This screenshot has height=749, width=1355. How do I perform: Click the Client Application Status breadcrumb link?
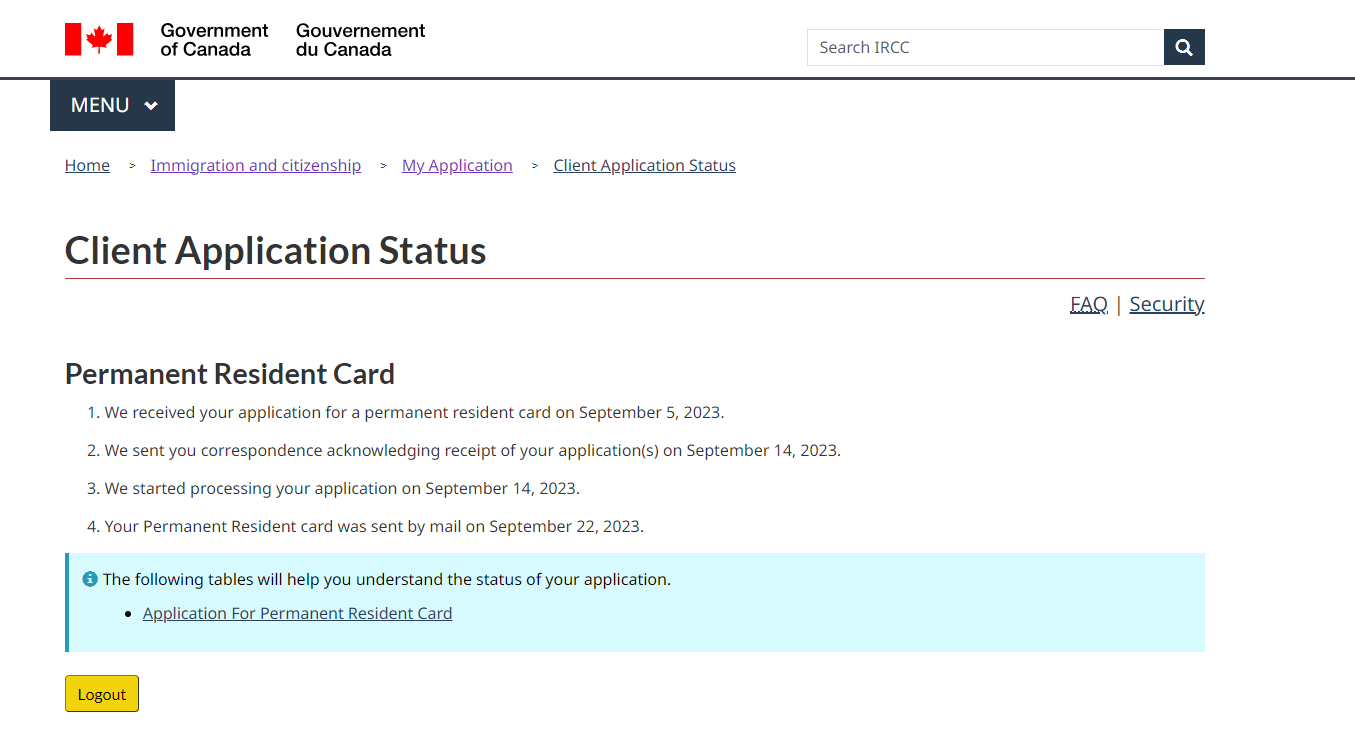[644, 166]
